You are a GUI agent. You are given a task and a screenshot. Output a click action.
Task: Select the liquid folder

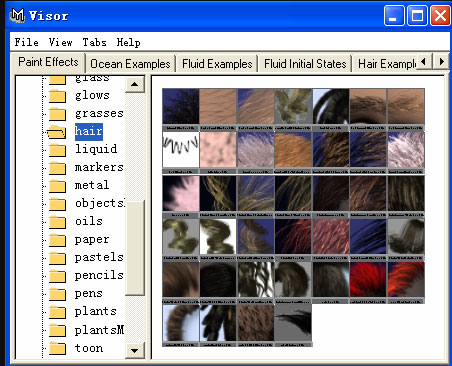point(96,149)
